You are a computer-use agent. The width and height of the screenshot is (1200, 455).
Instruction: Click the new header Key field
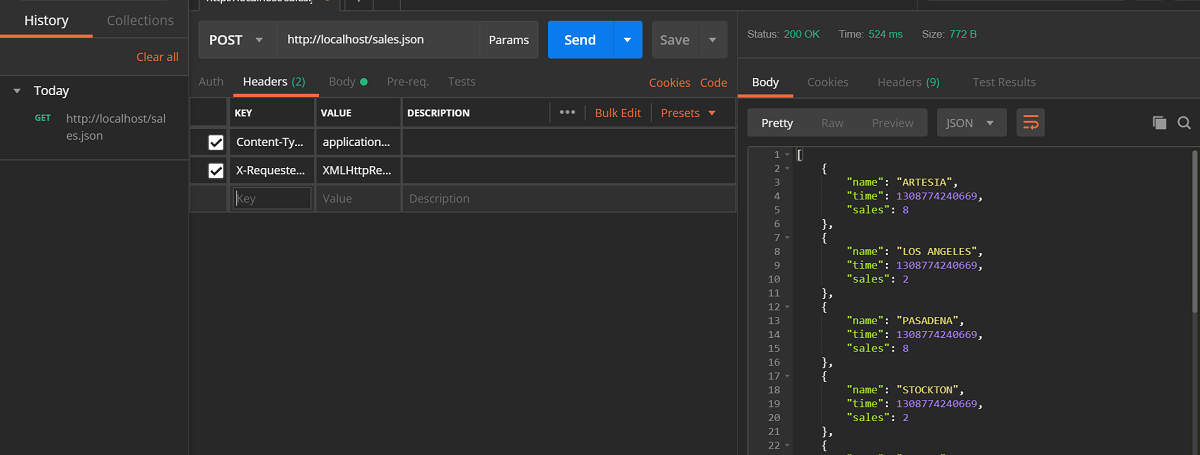272,198
